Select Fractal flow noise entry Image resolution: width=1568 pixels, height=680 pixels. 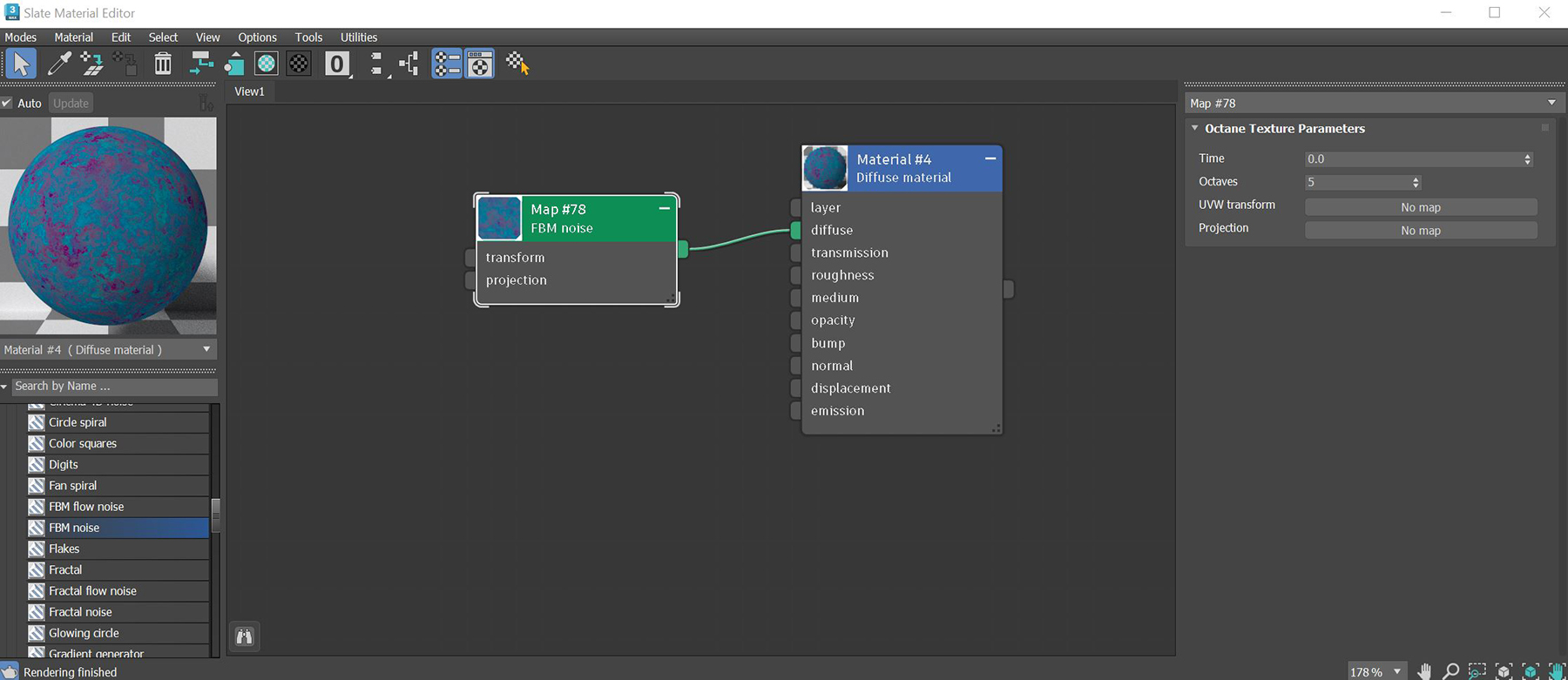point(118,591)
